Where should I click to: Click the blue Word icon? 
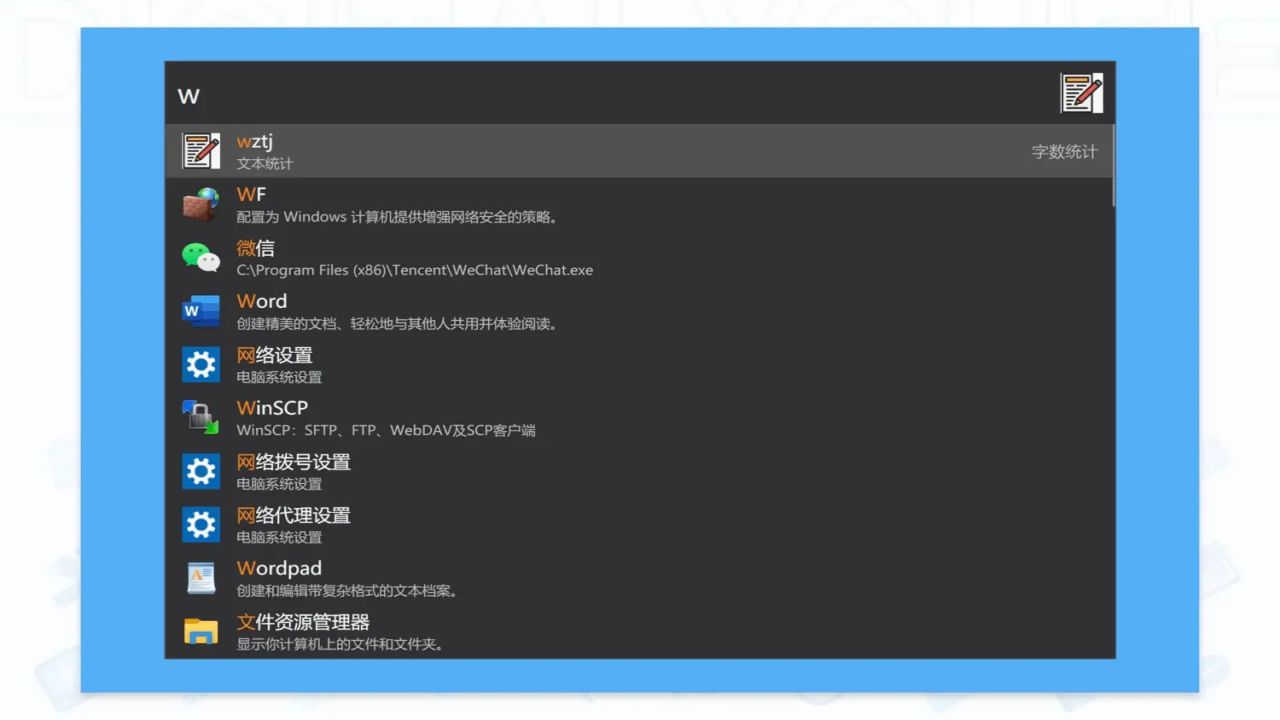tap(200, 311)
